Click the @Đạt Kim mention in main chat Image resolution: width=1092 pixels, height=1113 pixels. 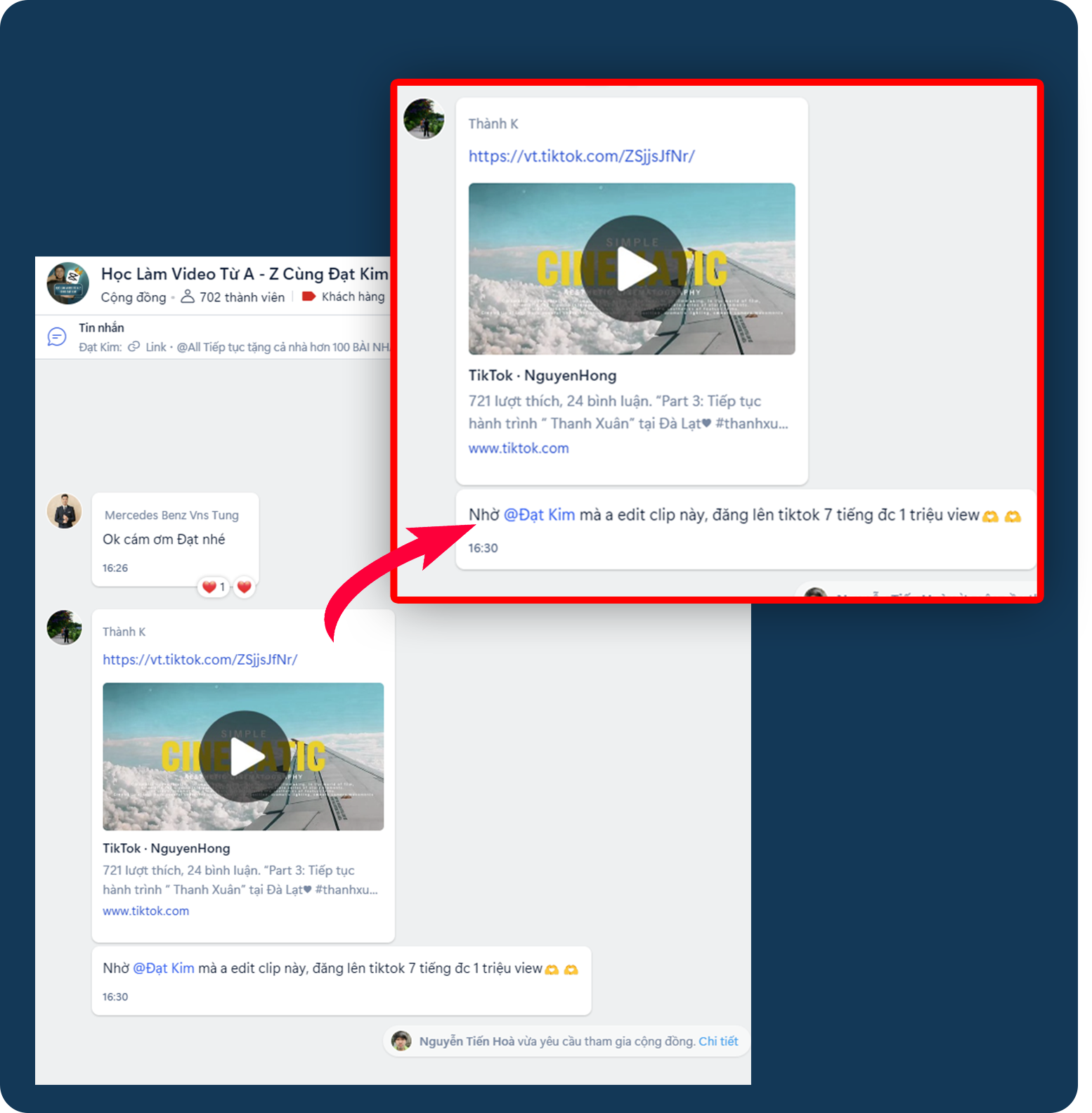point(163,968)
